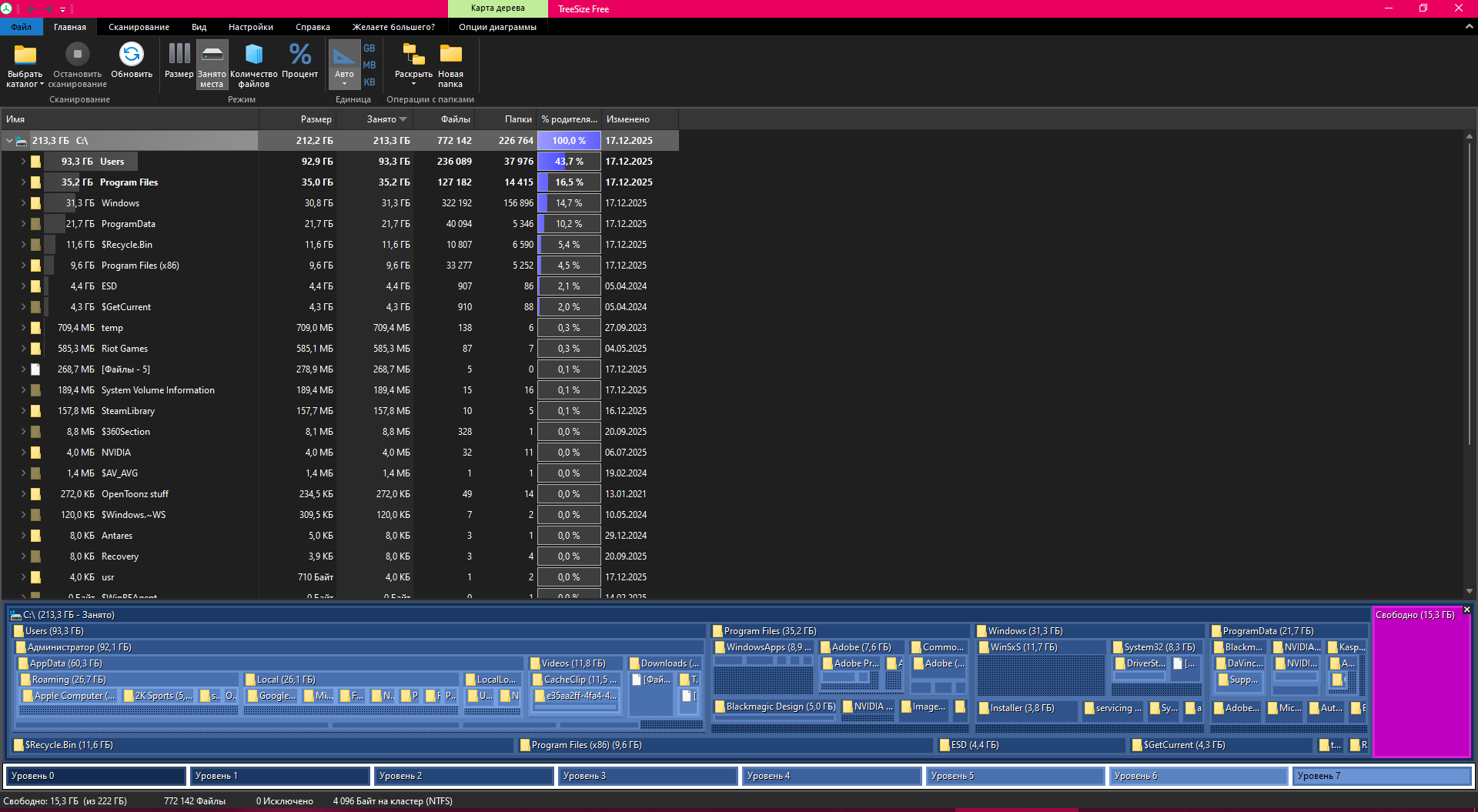Click the Уровень 3 legend button
1478x812 pixels.
(647, 776)
